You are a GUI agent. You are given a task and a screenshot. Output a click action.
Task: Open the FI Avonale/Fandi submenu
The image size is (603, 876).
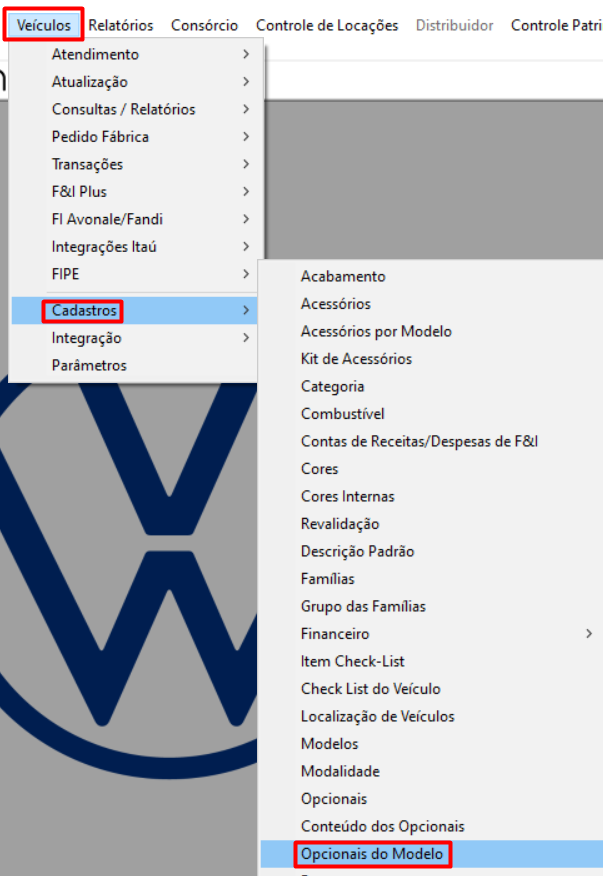pyautogui.click(x=135, y=218)
